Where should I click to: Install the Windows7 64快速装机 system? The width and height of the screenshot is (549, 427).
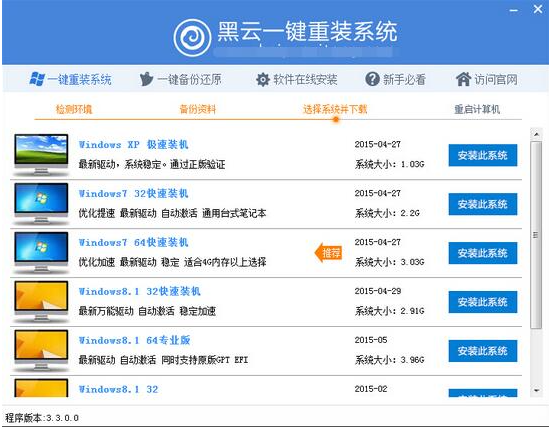[483, 253]
